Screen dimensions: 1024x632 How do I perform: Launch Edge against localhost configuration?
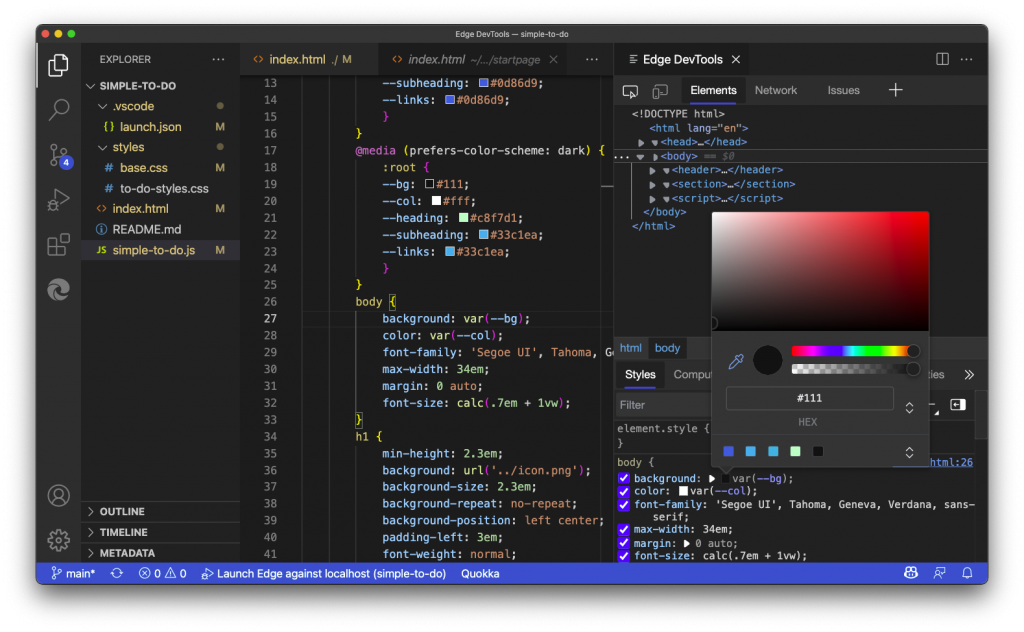tap(324, 573)
